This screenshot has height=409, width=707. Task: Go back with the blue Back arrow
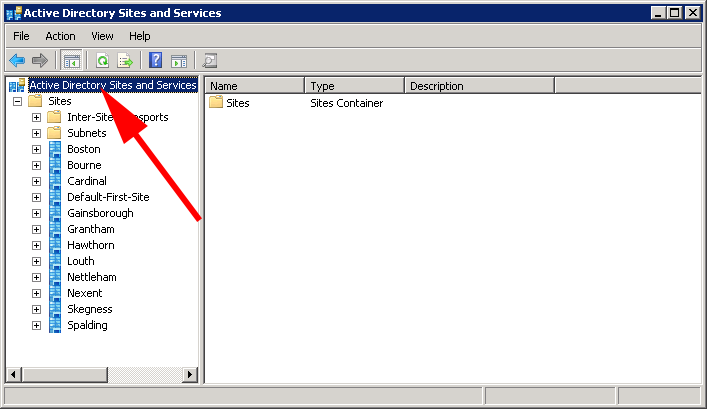point(17,60)
